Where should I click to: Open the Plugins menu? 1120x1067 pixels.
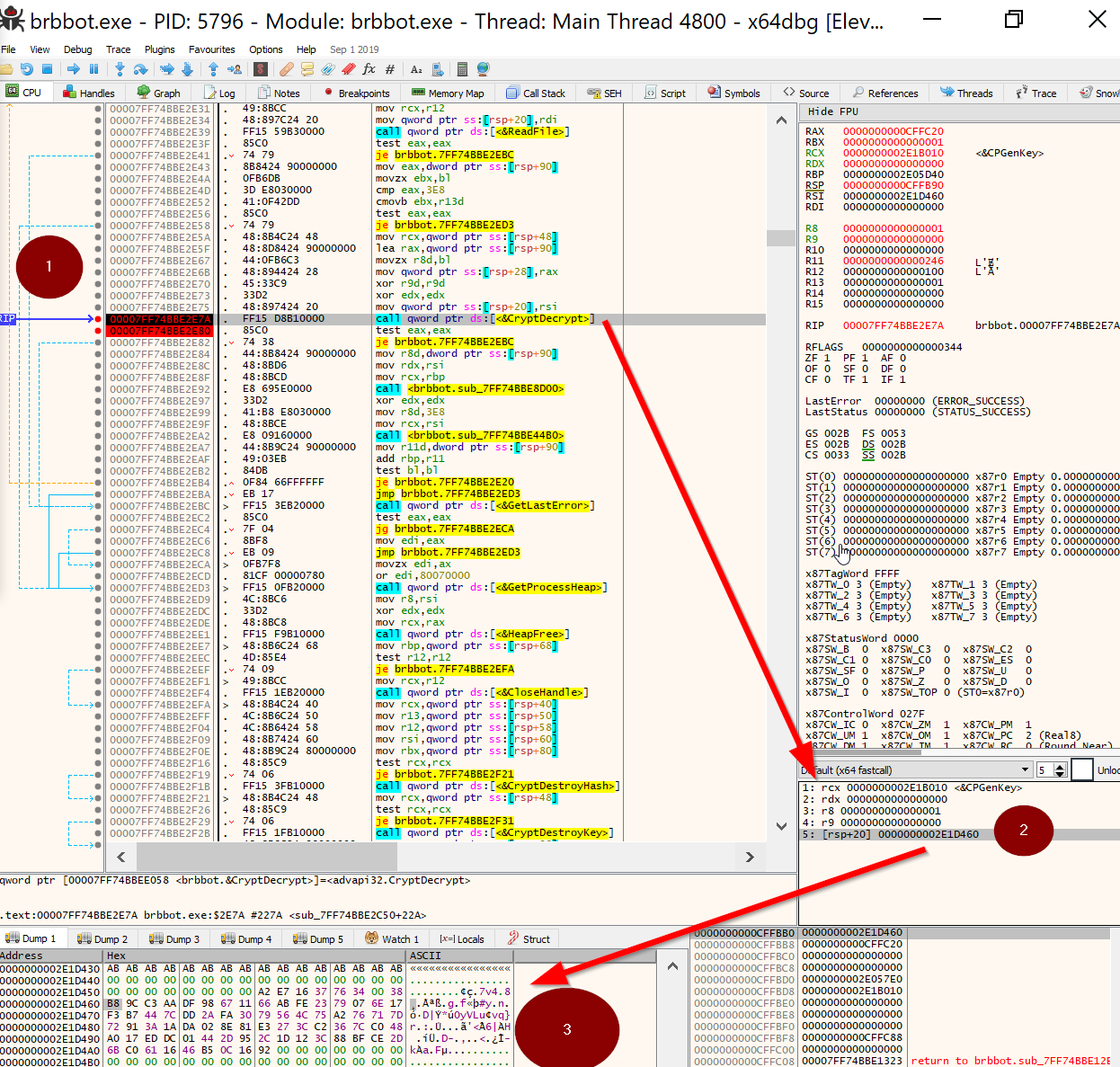[159, 49]
